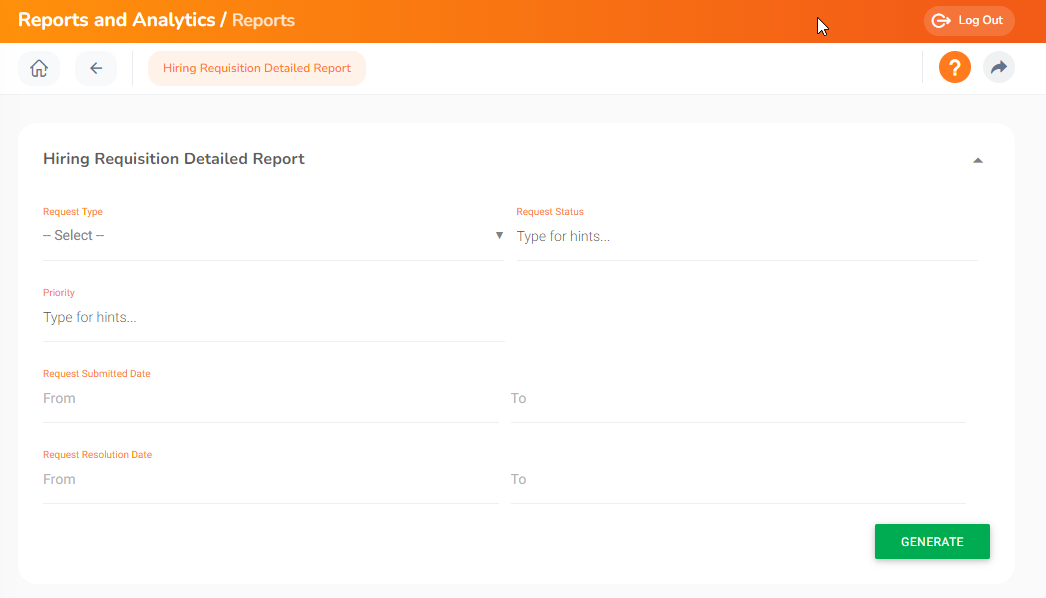The height and width of the screenshot is (598, 1046).
Task: Open the Request Type dropdown arrow
Action: click(x=499, y=236)
